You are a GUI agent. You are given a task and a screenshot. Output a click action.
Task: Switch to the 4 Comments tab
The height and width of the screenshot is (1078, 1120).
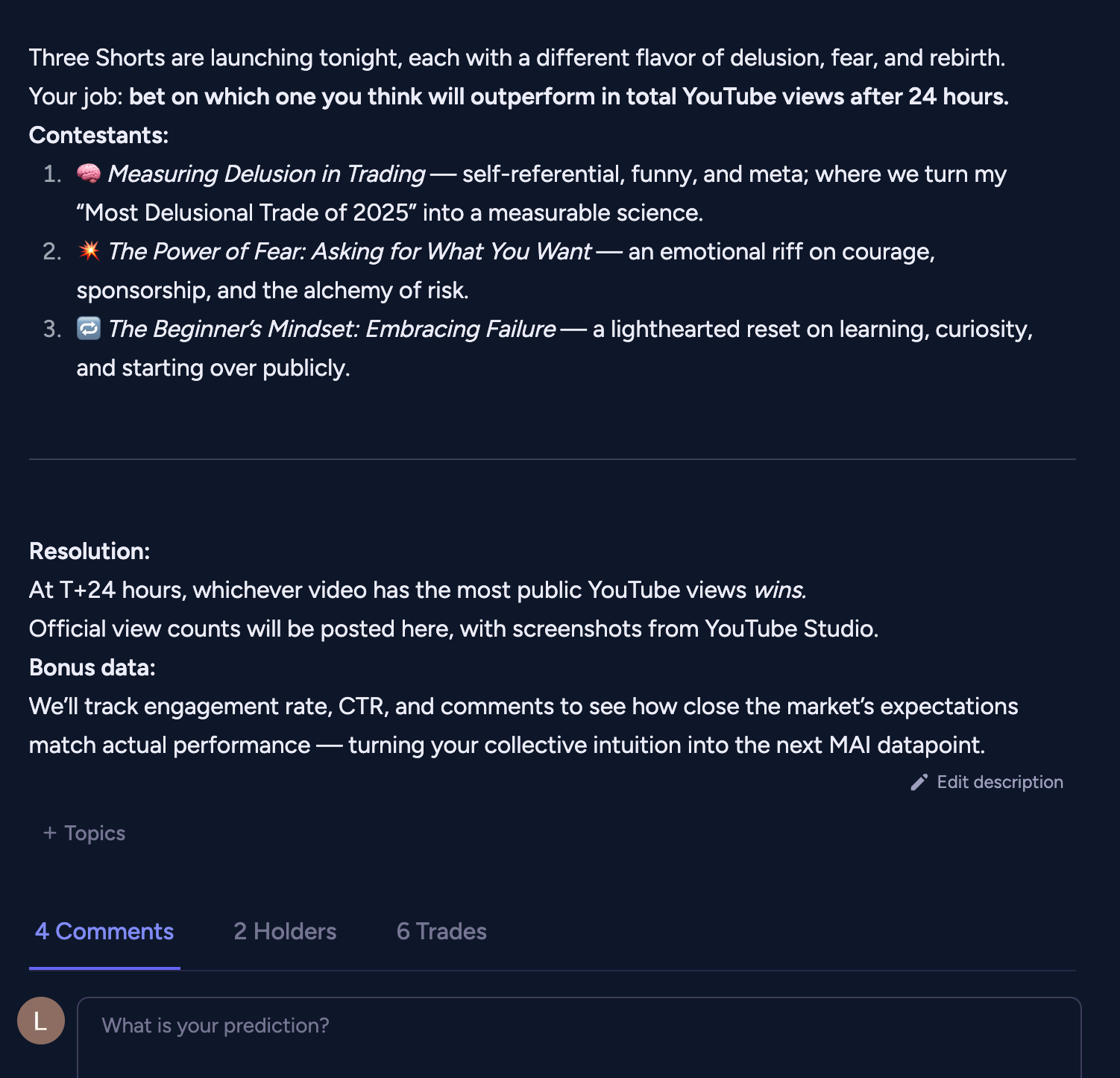point(104,931)
